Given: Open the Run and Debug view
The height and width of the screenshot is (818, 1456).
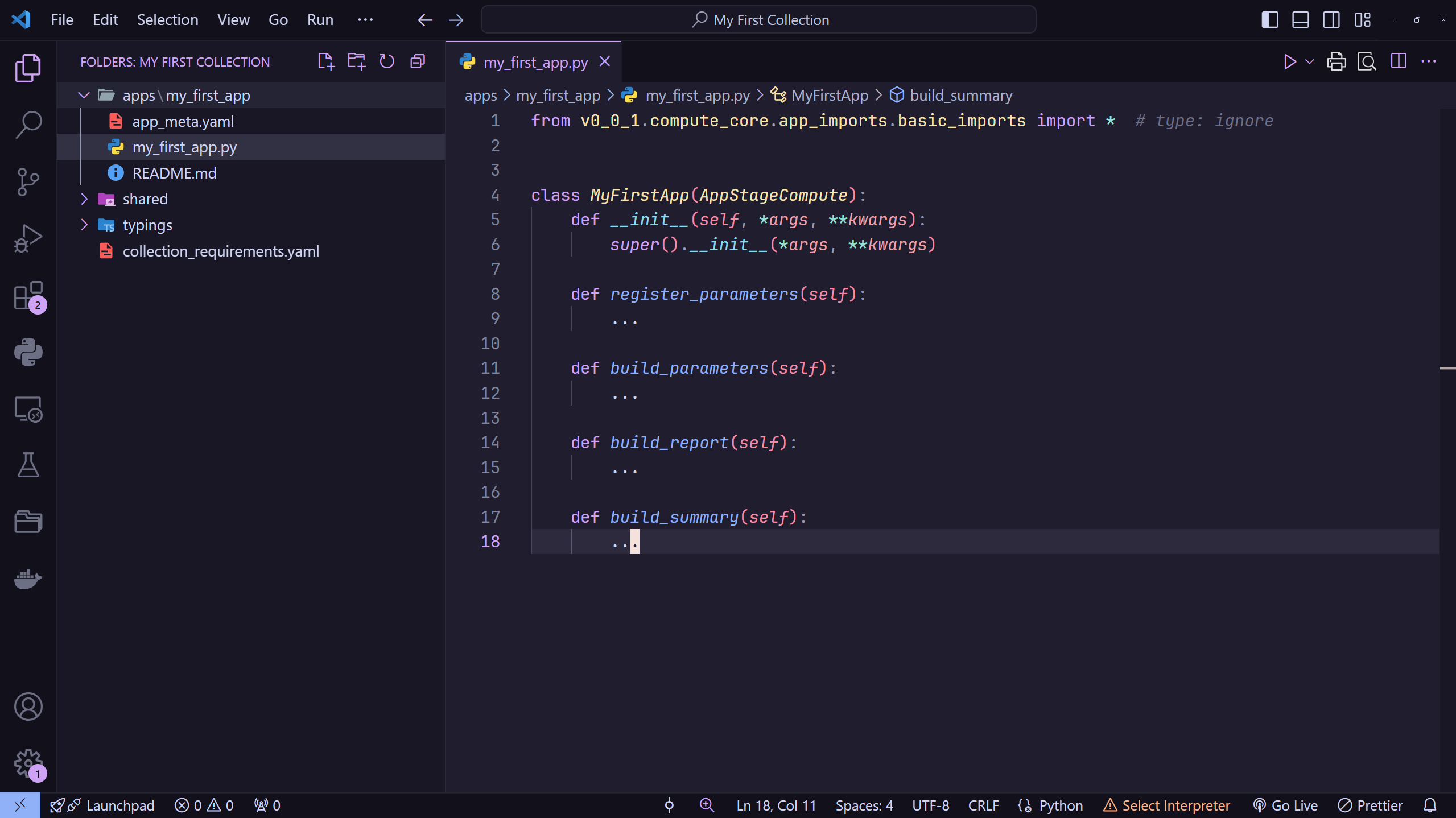Looking at the screenshot, I should pyautogui.click(x=27, y=238).
